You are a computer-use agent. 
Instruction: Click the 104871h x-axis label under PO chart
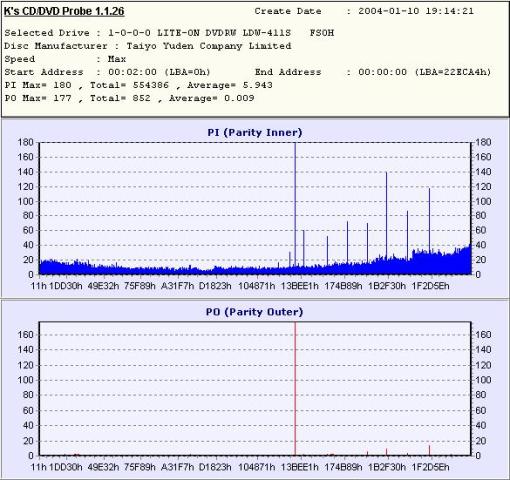point(257,467)
